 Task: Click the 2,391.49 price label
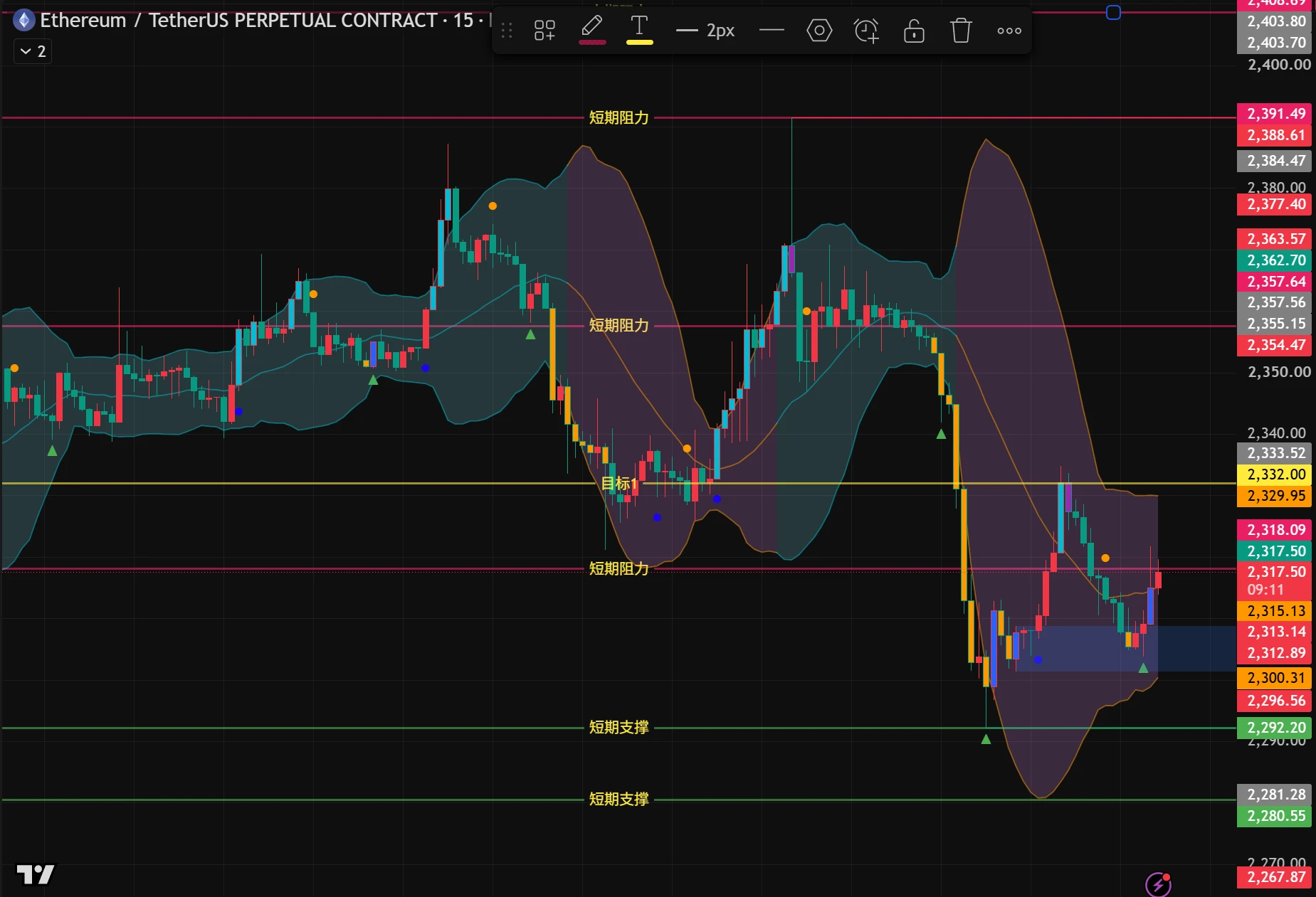click(1275, 114)
